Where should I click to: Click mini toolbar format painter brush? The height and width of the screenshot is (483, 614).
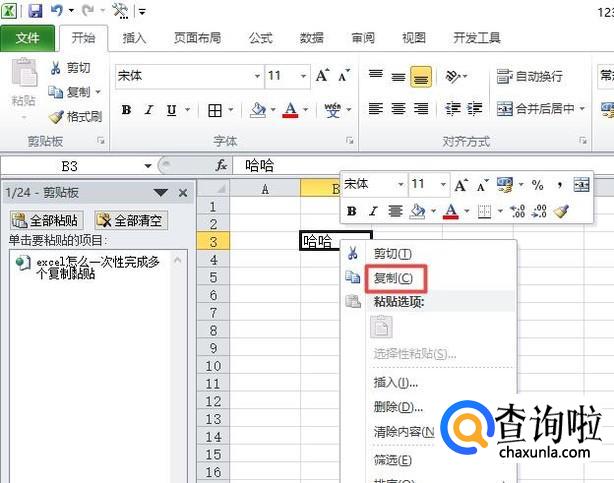tap(562, 212)
